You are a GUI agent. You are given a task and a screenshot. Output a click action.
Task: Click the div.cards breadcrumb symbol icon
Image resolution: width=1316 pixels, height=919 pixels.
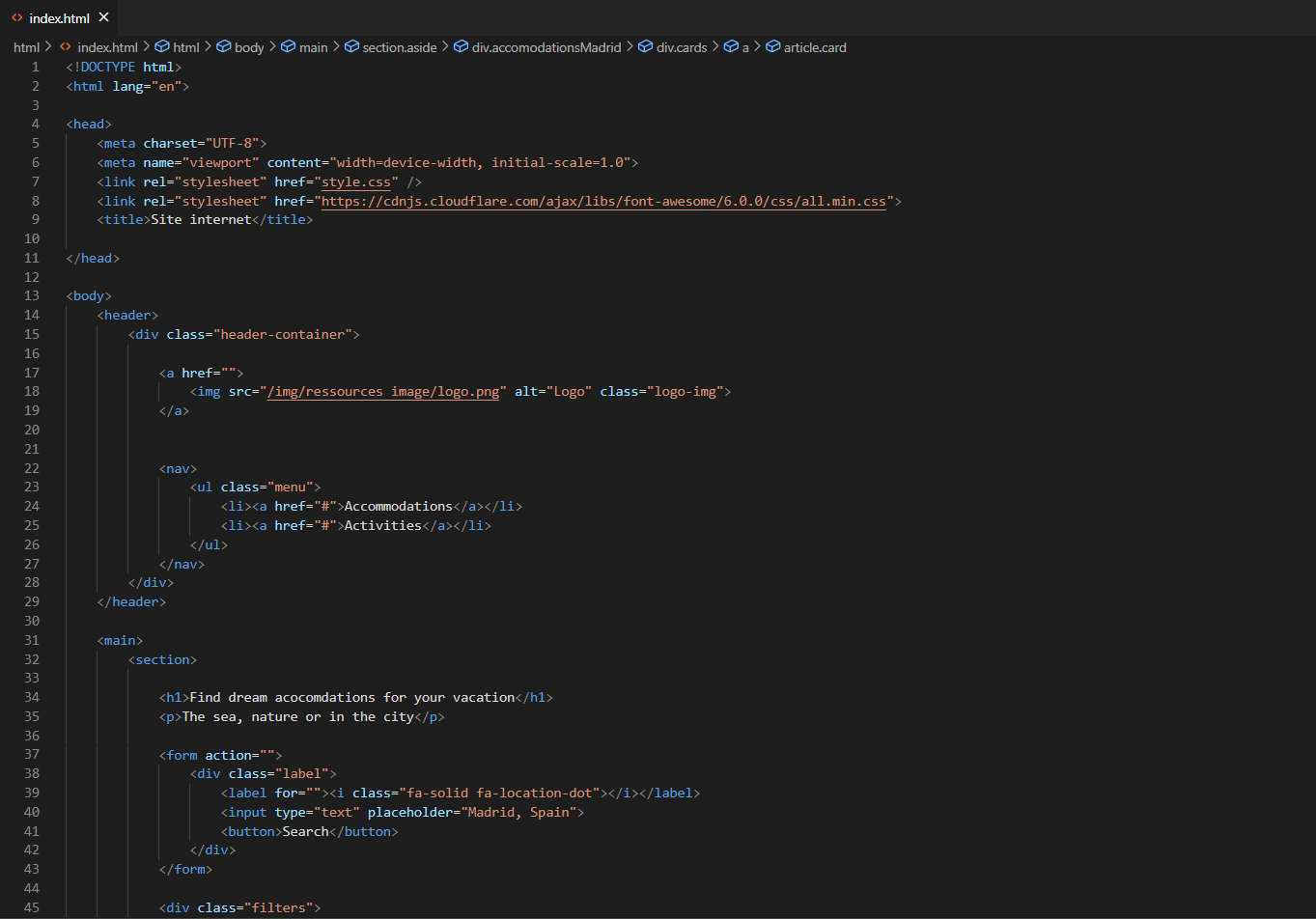click(646, 47)
